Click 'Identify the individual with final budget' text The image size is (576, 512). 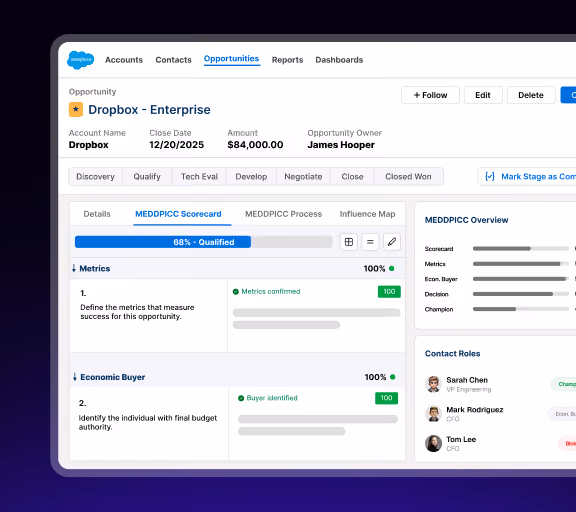[x=148, y=422]
